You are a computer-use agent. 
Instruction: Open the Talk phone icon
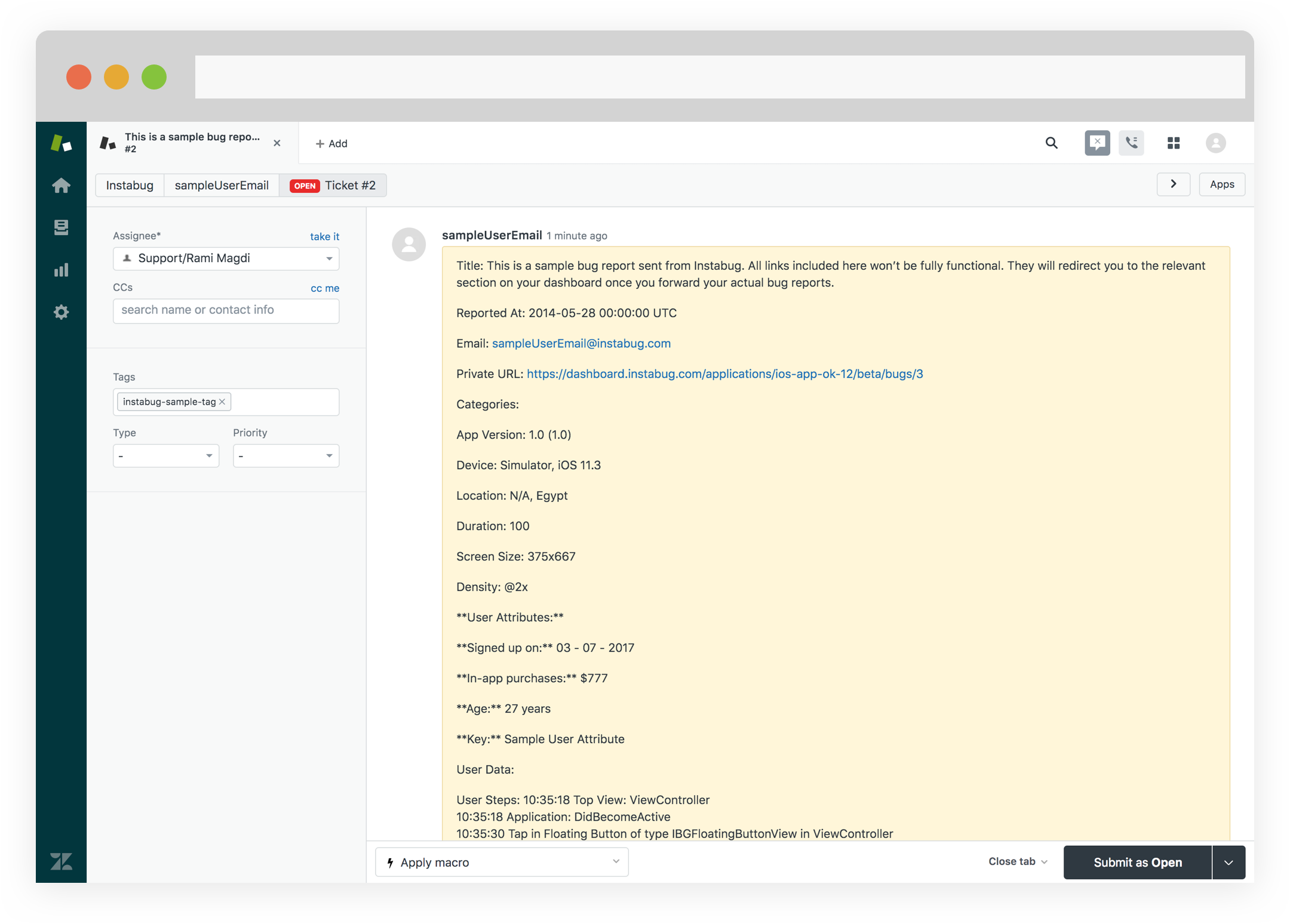pos(1131,143)
